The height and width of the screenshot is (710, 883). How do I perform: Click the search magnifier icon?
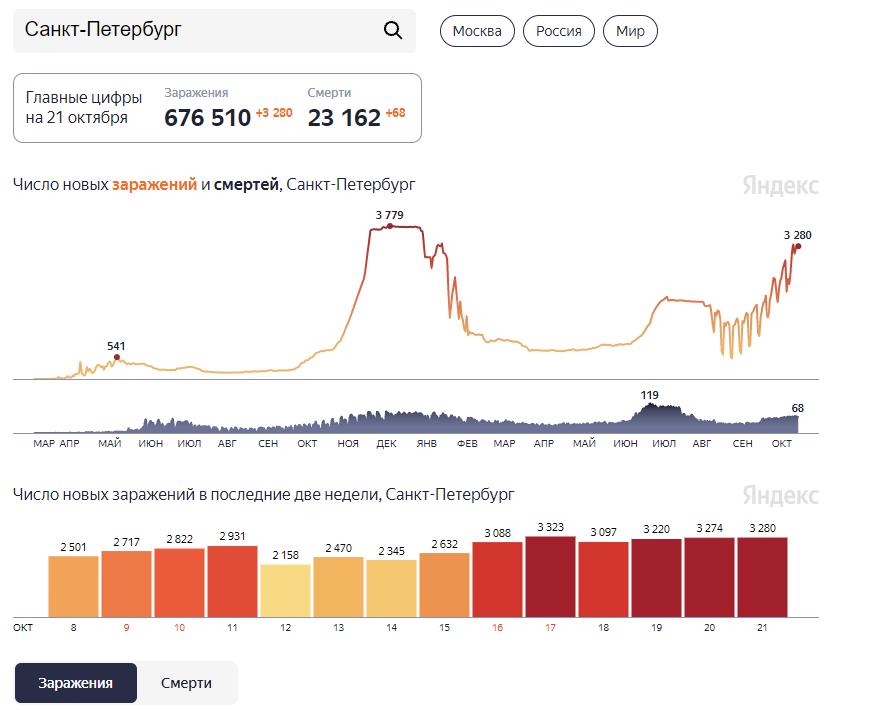(393, 30)
